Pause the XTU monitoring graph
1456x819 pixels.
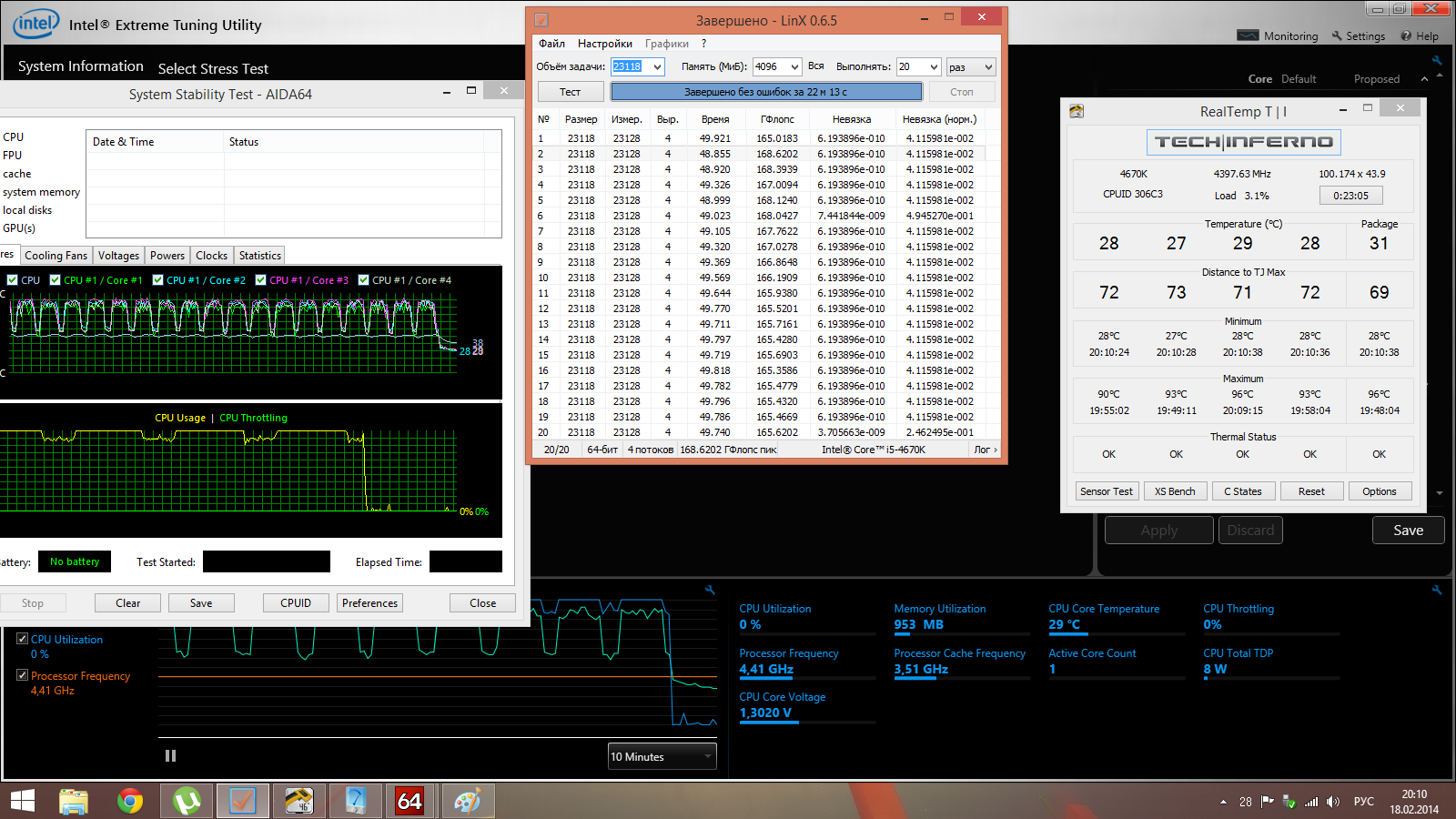[170, 755]
